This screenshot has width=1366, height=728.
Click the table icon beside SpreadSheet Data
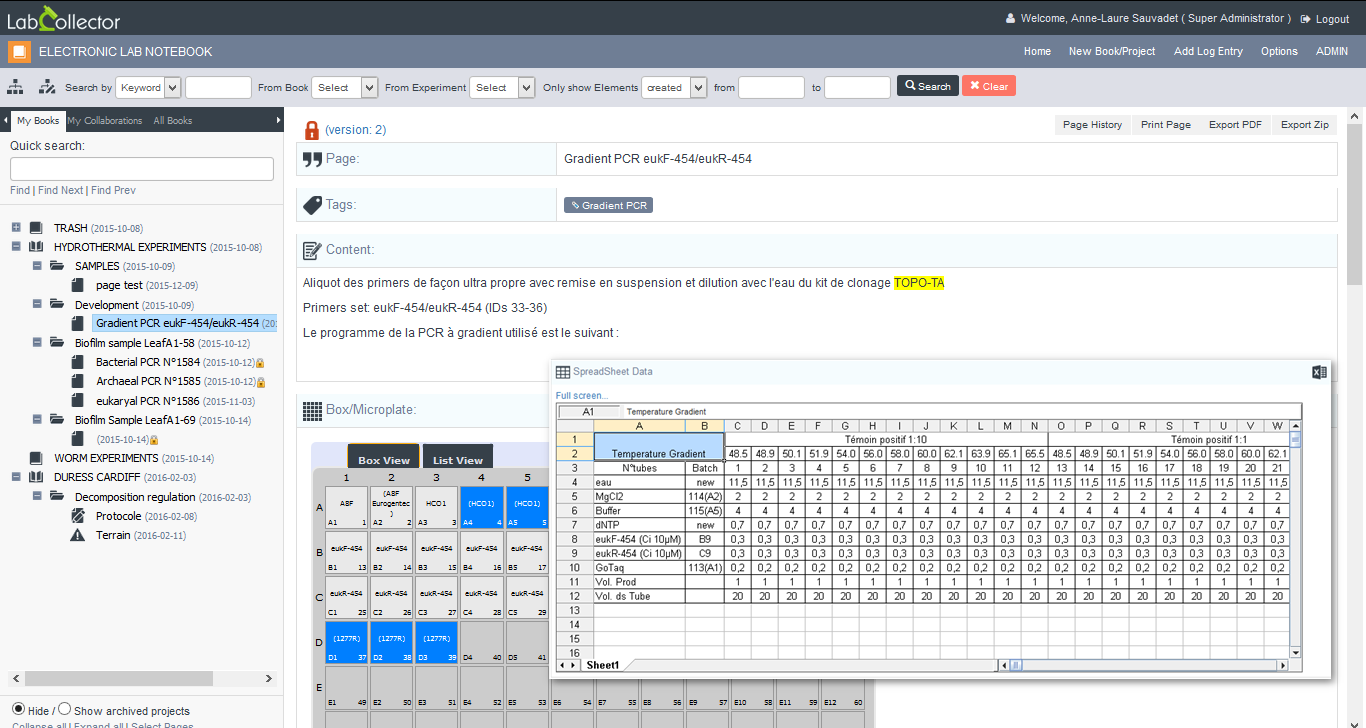(563, 372)
